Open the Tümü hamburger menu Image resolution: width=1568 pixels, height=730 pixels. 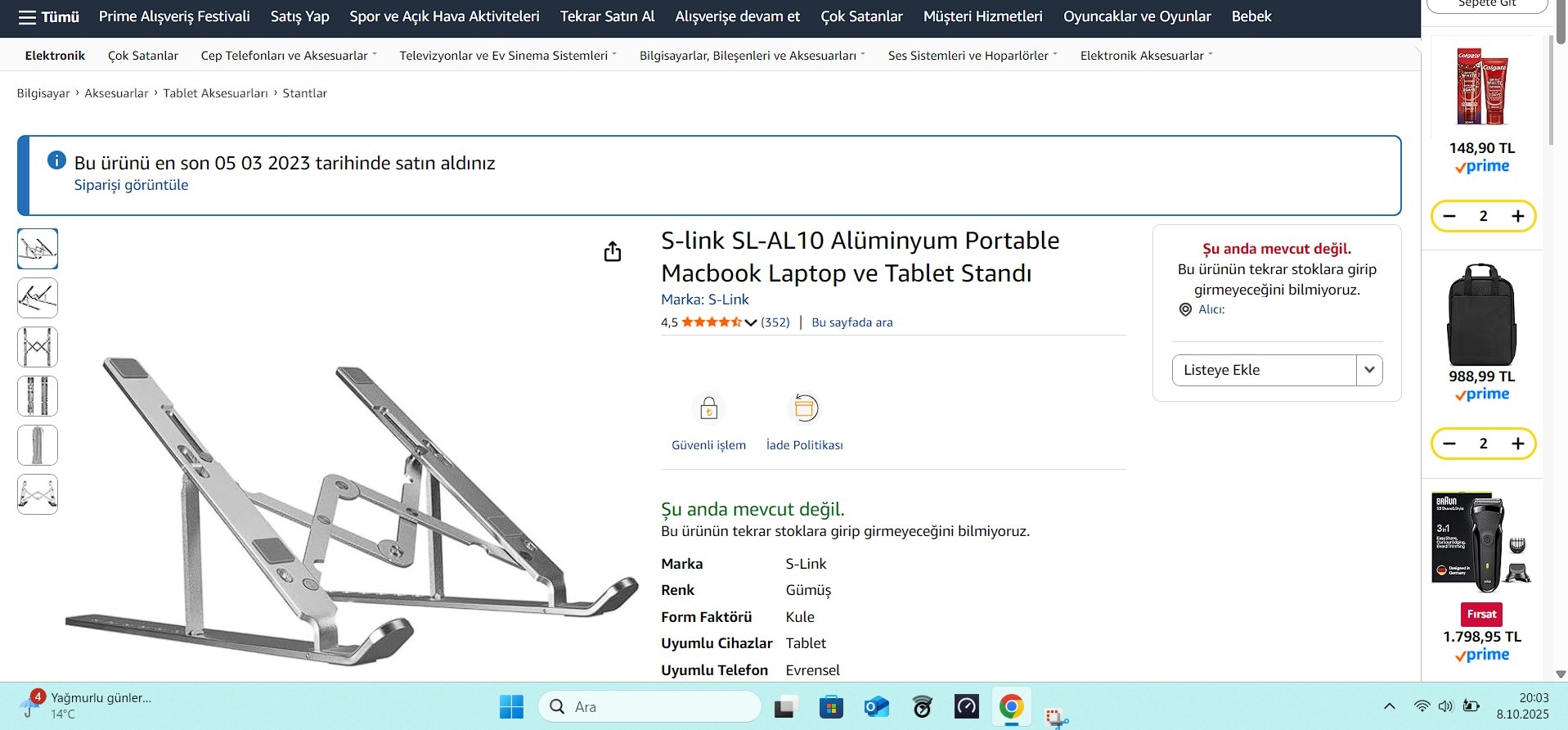[48, 17]
